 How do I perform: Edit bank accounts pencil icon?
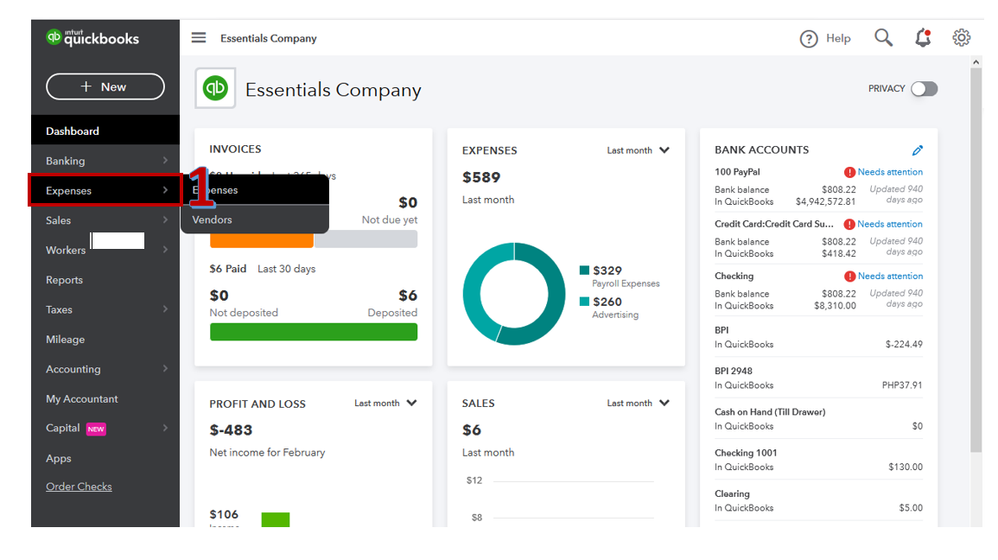pos(917,150)
